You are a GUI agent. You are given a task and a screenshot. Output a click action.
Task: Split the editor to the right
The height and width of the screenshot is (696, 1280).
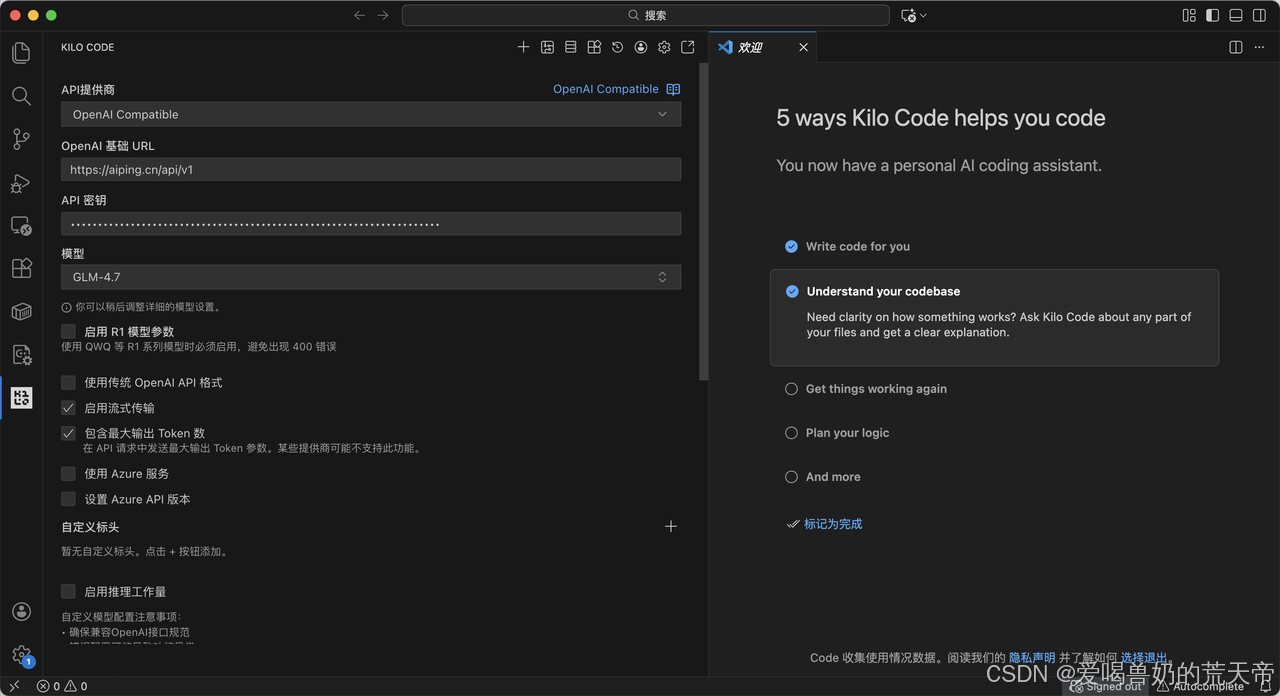point(1236,47)
